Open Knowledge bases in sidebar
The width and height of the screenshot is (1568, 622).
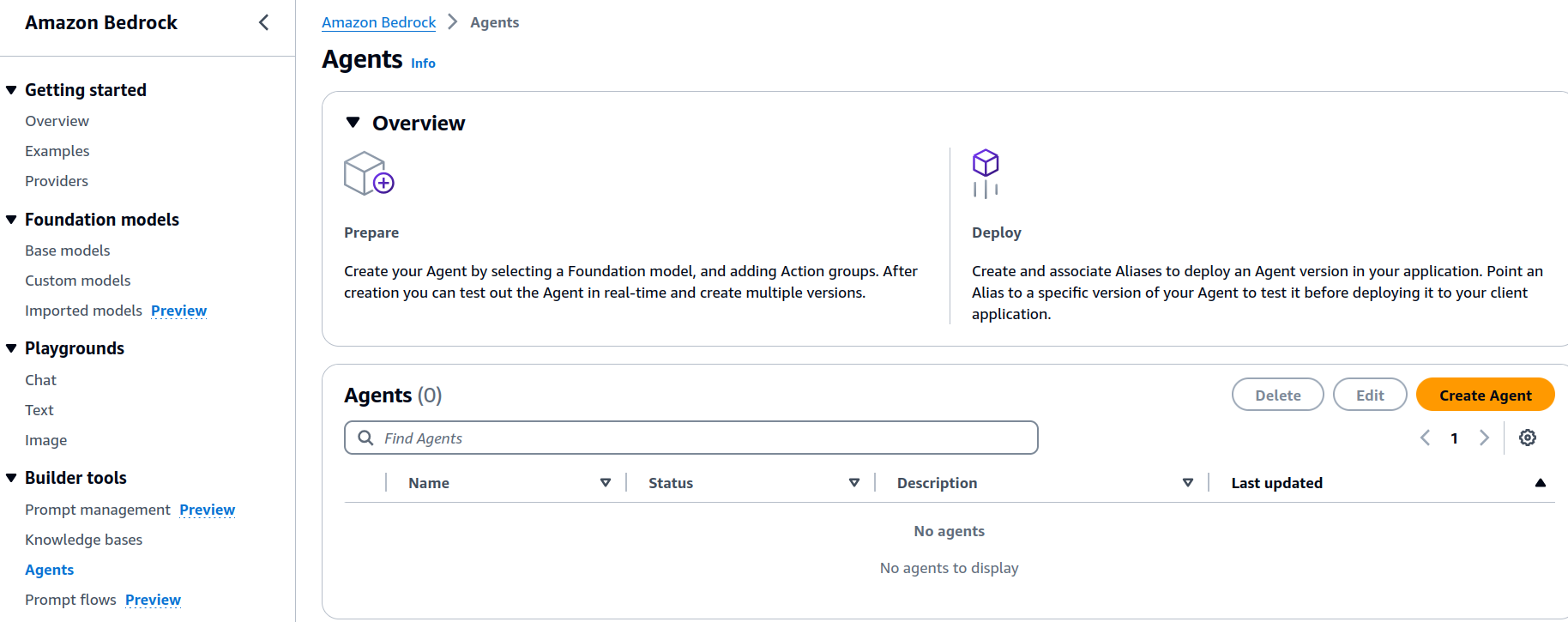tap(83, 540)
